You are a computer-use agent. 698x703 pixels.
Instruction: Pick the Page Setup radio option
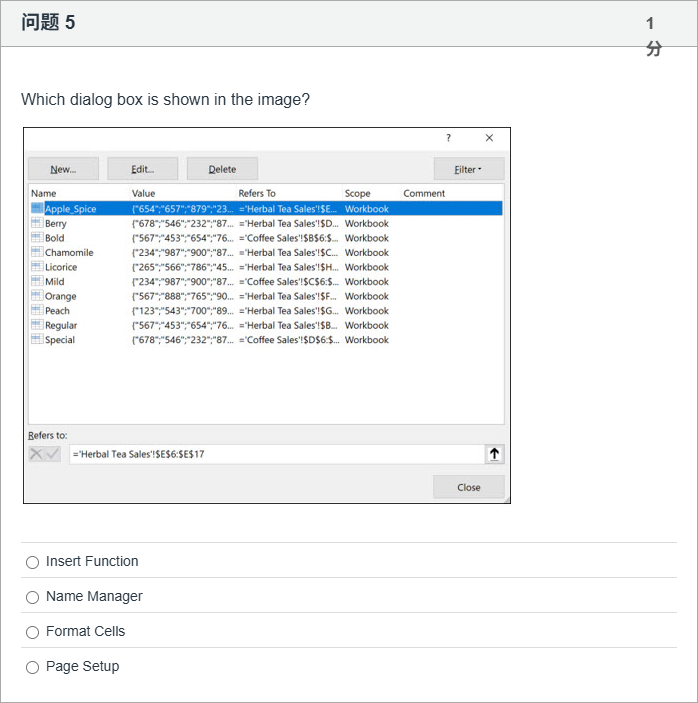pos(33,667)
